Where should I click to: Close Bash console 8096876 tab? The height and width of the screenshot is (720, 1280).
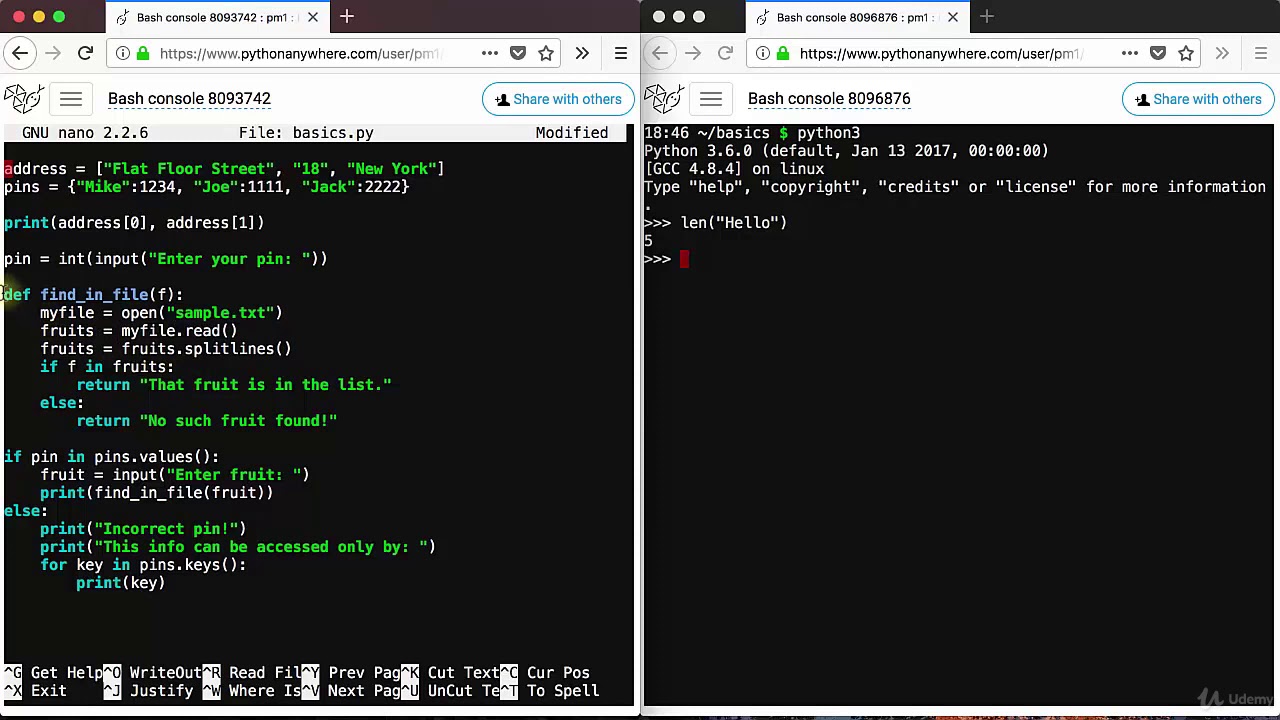coord(953,17)
